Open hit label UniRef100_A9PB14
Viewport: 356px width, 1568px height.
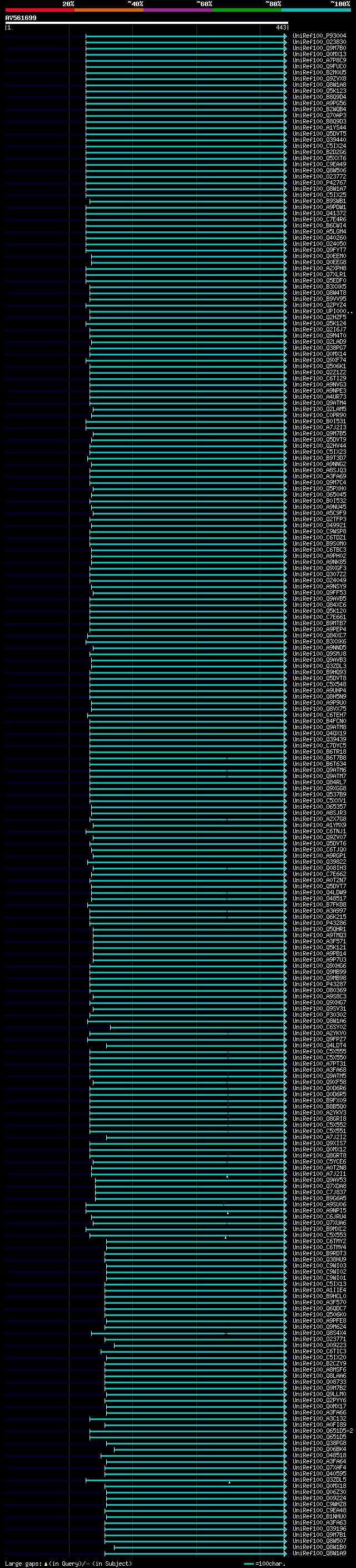pyautogui.click(x=319, y=953)
